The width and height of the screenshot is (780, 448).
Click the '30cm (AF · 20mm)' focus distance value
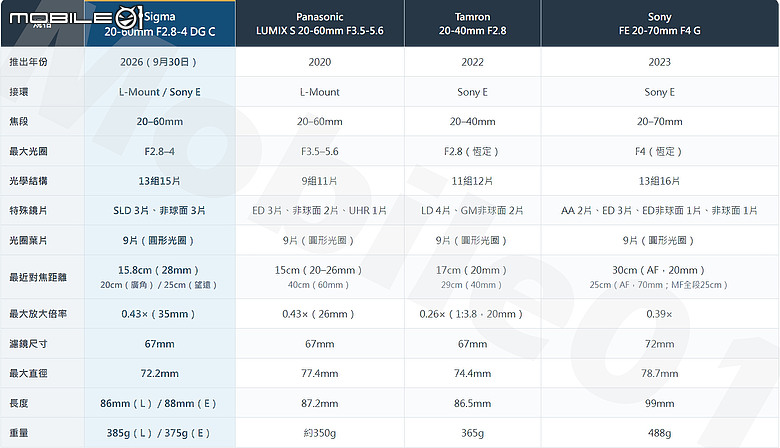(659, 270)
